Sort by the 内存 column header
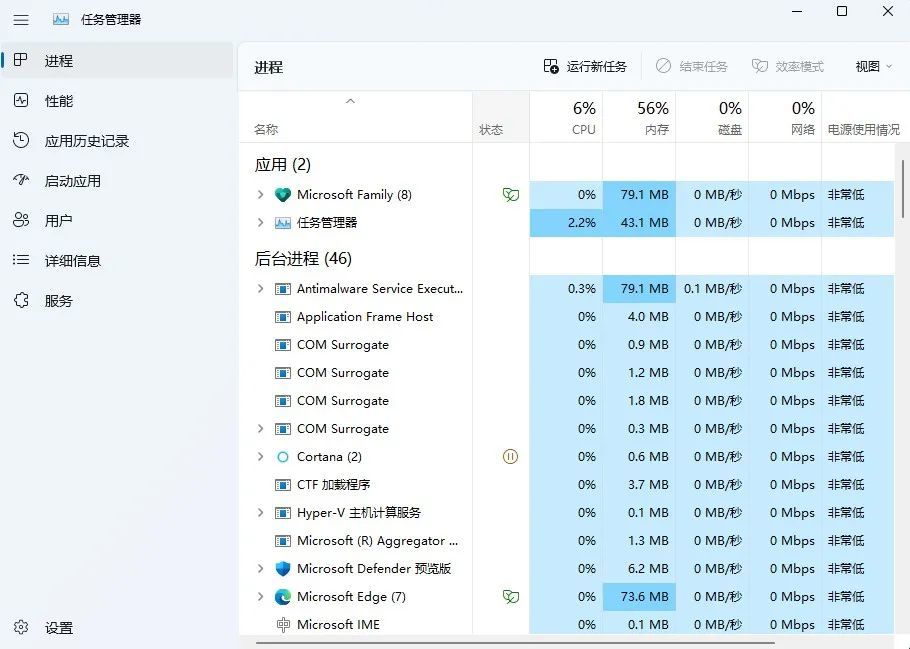 (640, 117)
